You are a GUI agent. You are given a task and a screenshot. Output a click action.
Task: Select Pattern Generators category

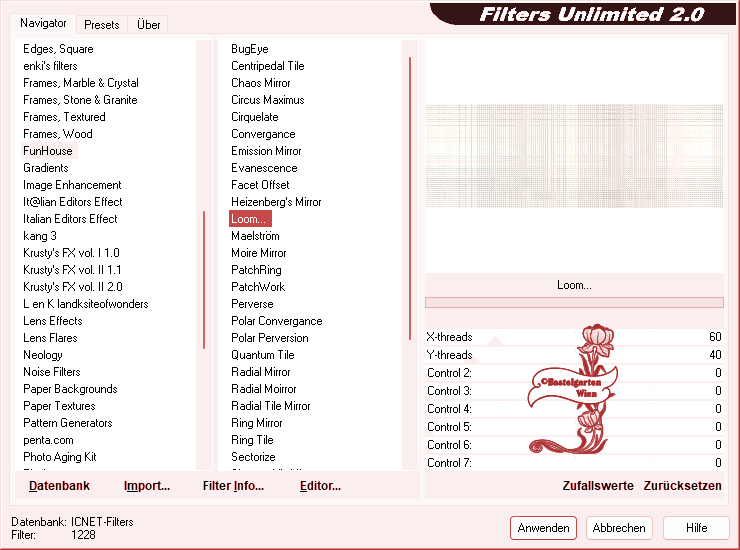pyautogui.click(x=67, y=423)
